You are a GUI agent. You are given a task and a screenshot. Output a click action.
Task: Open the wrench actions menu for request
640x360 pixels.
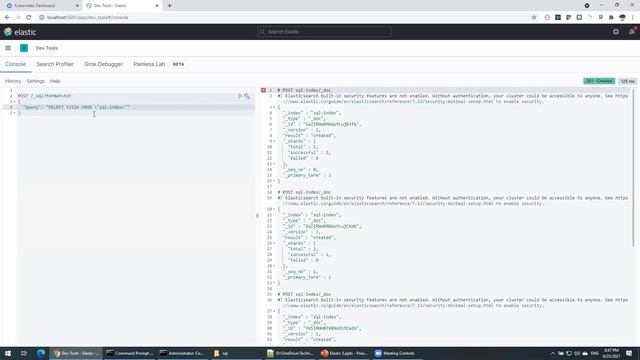247,96
